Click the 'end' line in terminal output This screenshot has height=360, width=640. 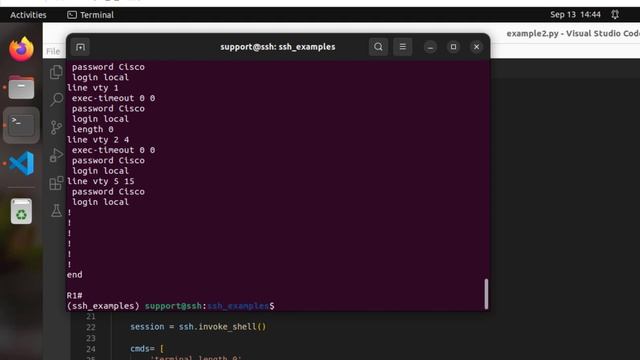tap(75, 275)
